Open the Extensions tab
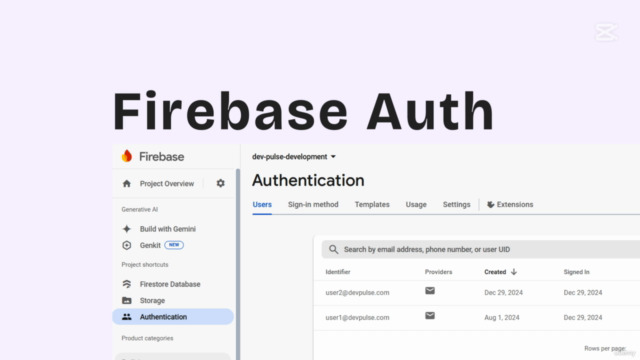Viewport: 640px width, 360px height. 510,204
